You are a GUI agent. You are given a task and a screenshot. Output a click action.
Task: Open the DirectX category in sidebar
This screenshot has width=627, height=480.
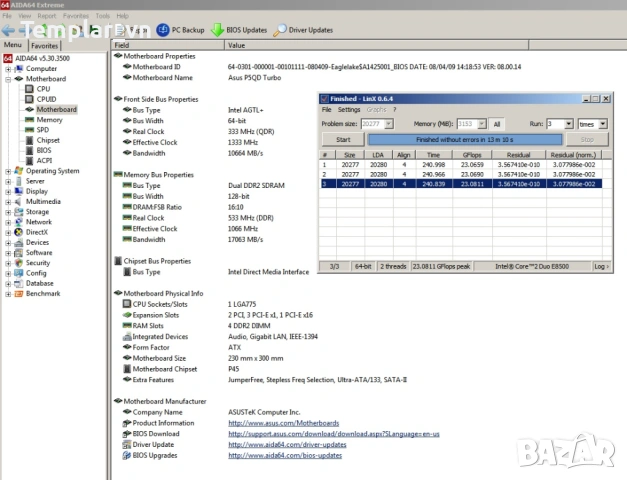[x=36, y=232]
